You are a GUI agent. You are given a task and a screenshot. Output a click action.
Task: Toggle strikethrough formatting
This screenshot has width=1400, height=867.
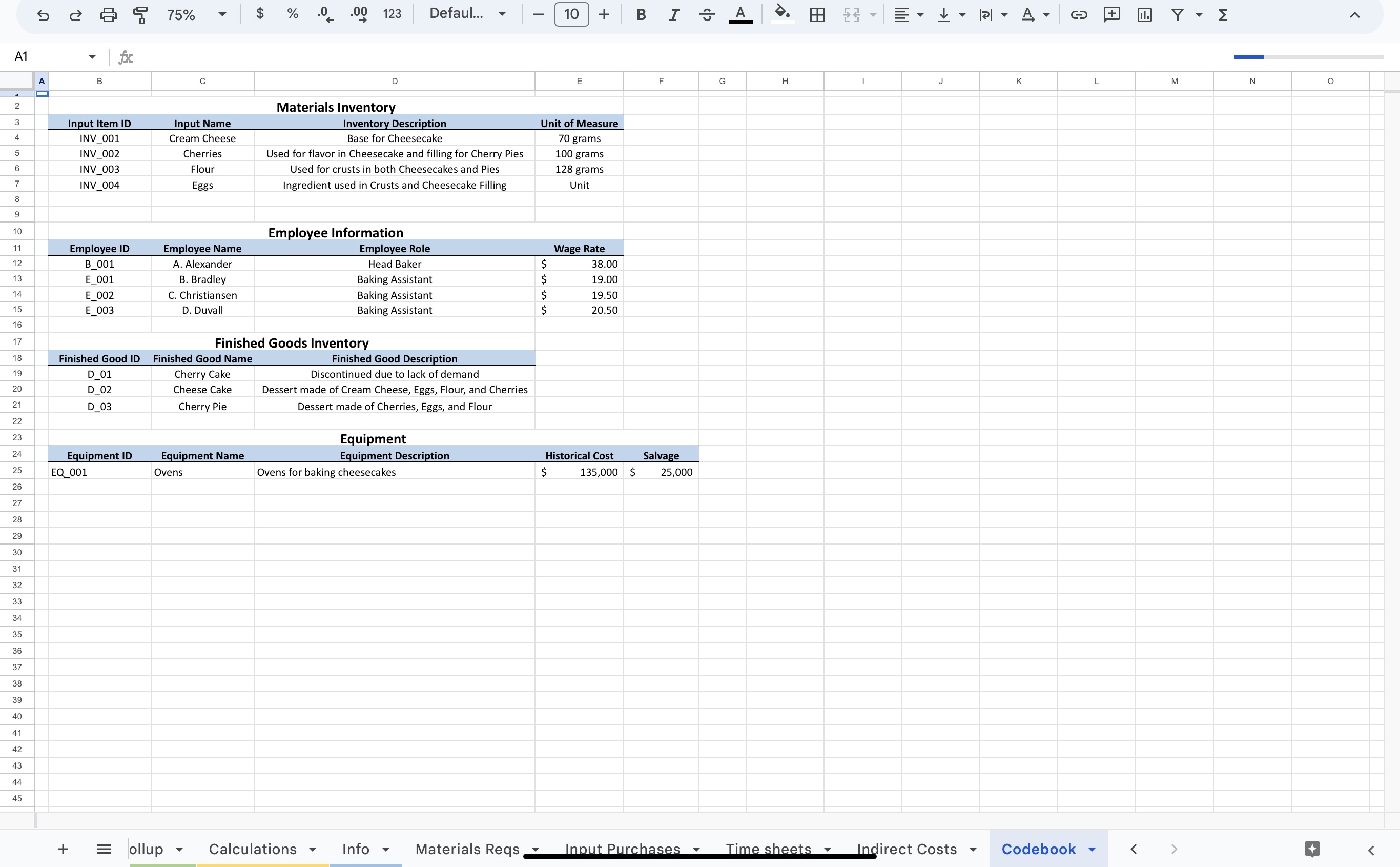pos(707,14)
